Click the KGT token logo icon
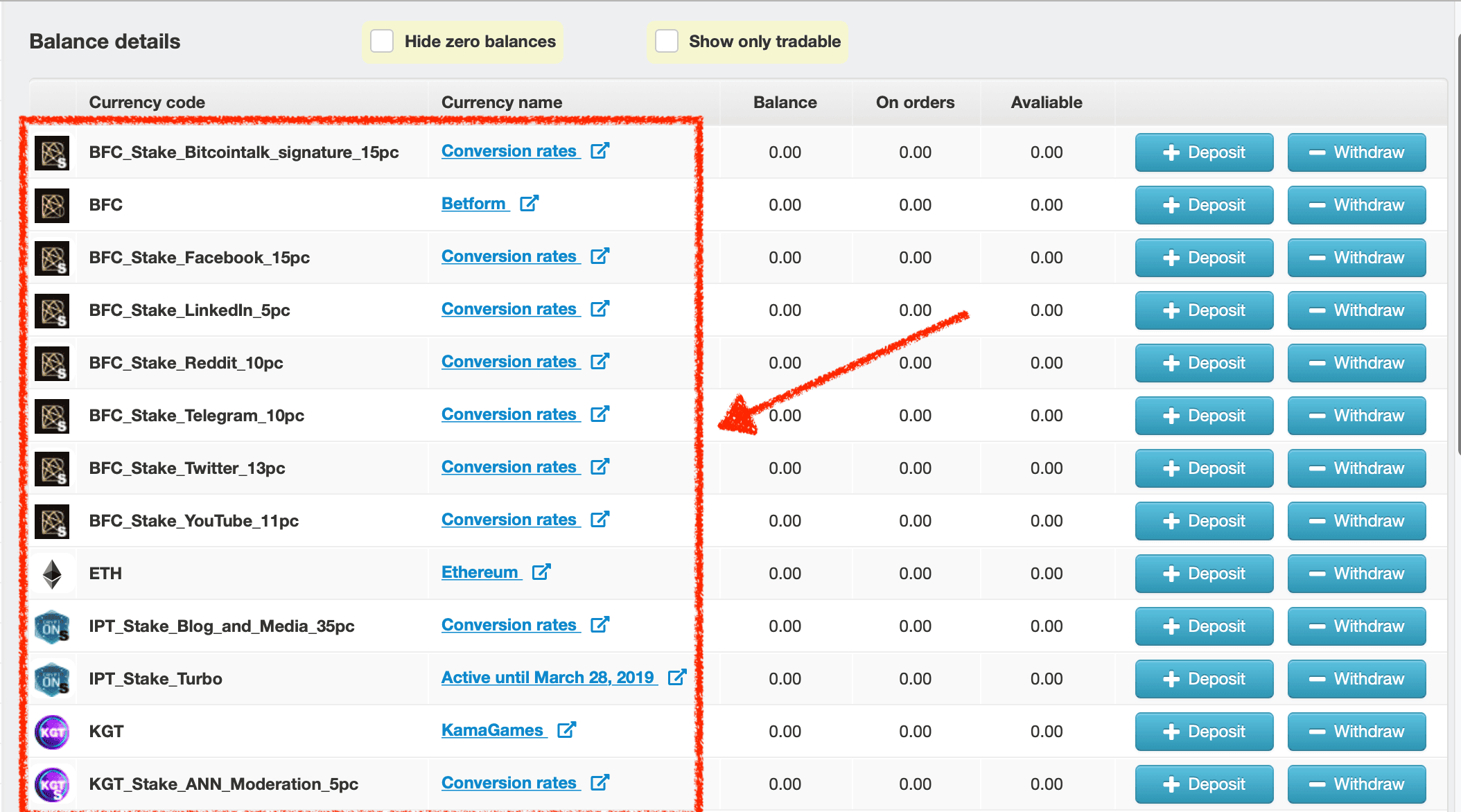Image resolution: width=1461 pixels, height=812 pixels. (x=52, y=732)
